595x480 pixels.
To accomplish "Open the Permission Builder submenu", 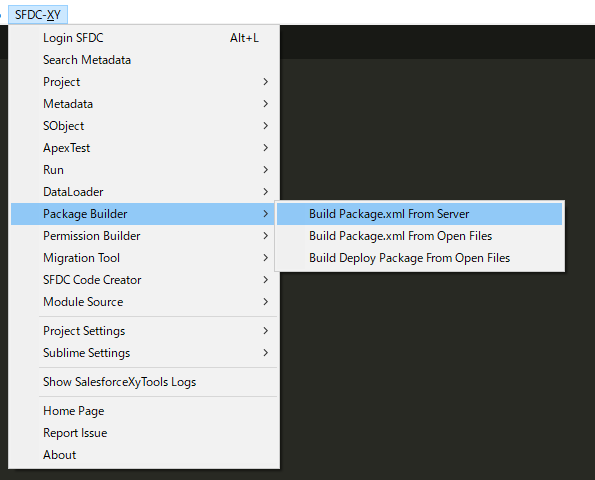I will [144, 236].
